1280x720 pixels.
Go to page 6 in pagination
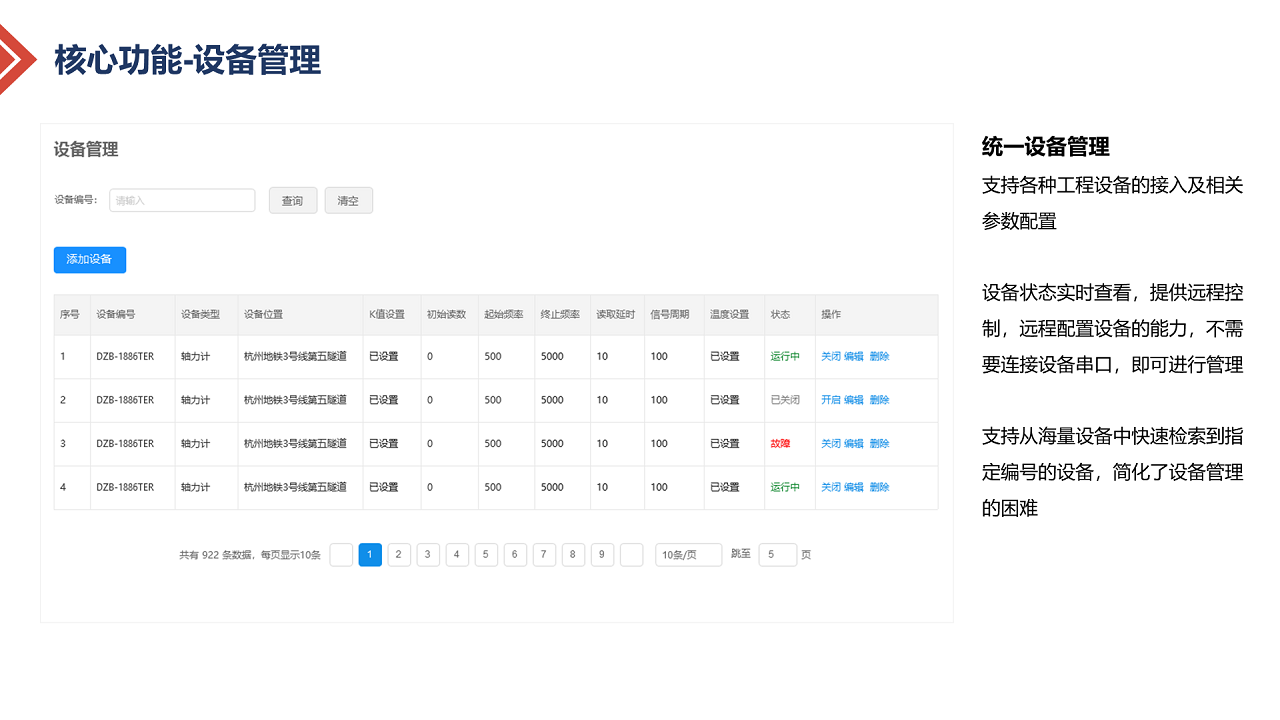[515, 555]
